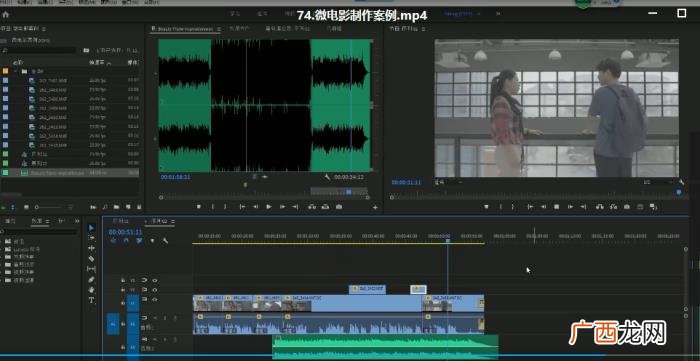Click New Bin folder icon in Project panel
The height and width of the screenshot is (361, 700).
tap(117, 207)
